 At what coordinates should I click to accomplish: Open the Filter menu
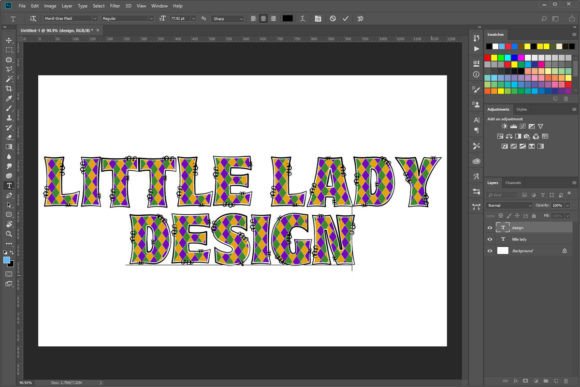[x=115, y=6]
